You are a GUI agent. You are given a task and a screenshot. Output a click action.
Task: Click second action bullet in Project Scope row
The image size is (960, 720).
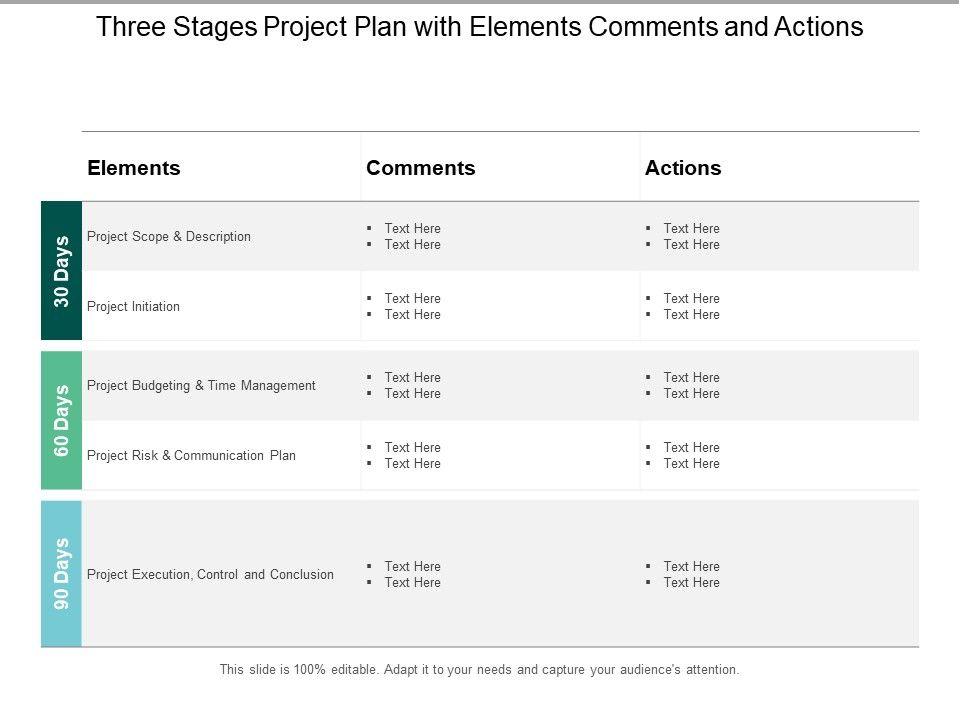tap(691, 245)
